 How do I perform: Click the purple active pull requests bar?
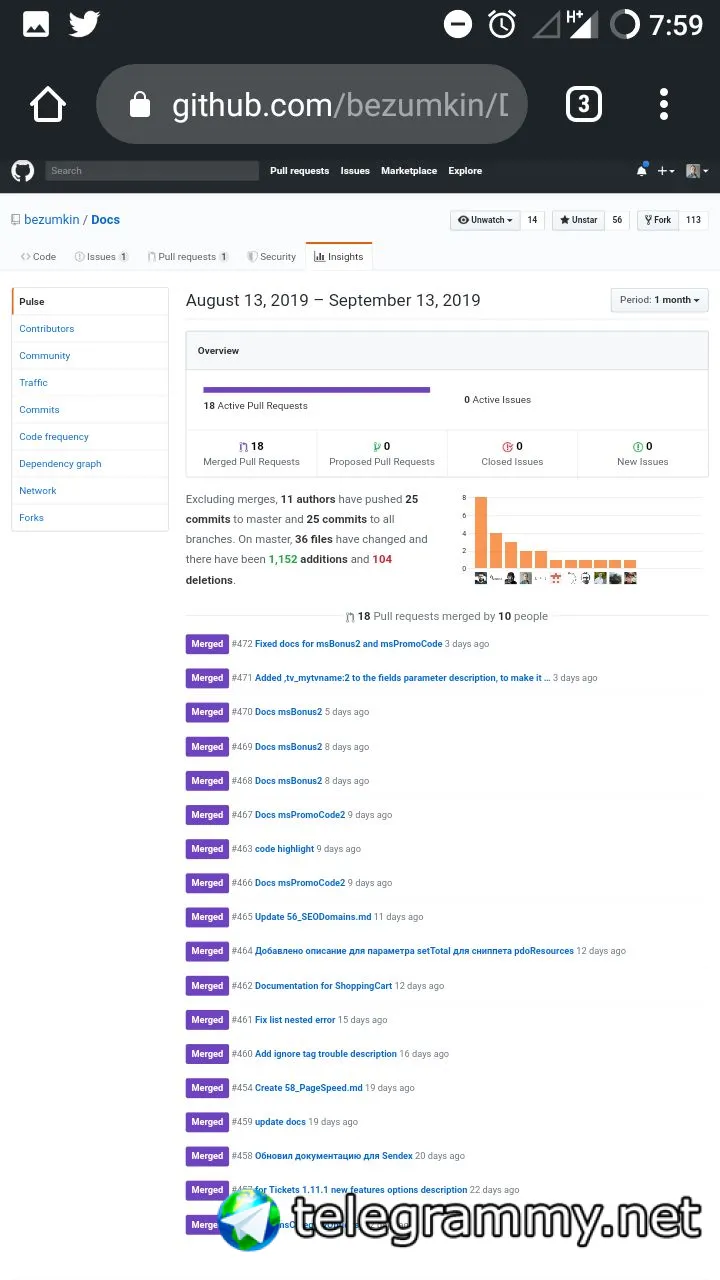(x=317, y=390)
